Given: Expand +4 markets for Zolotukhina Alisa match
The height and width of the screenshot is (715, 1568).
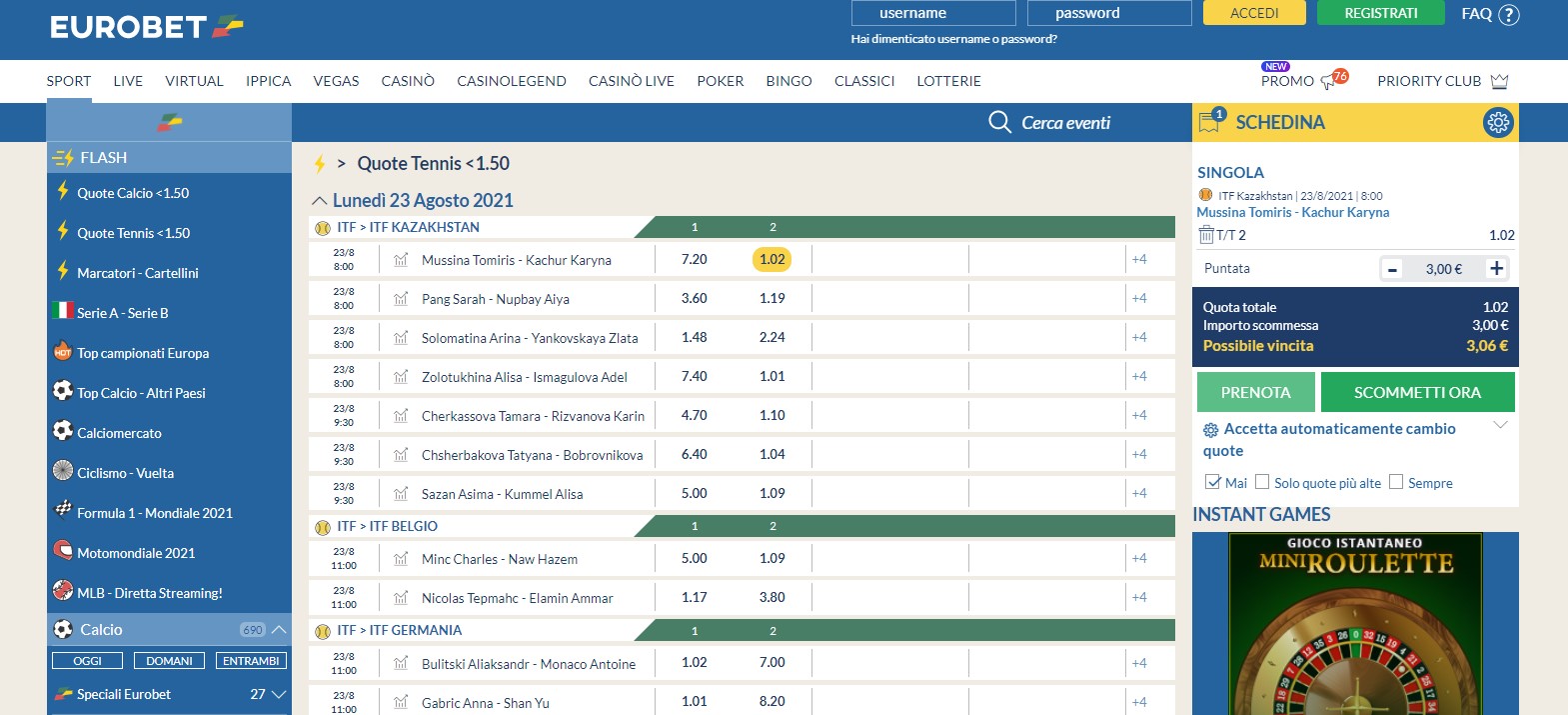Looking at the screenshot, I should click(1139, 376).
